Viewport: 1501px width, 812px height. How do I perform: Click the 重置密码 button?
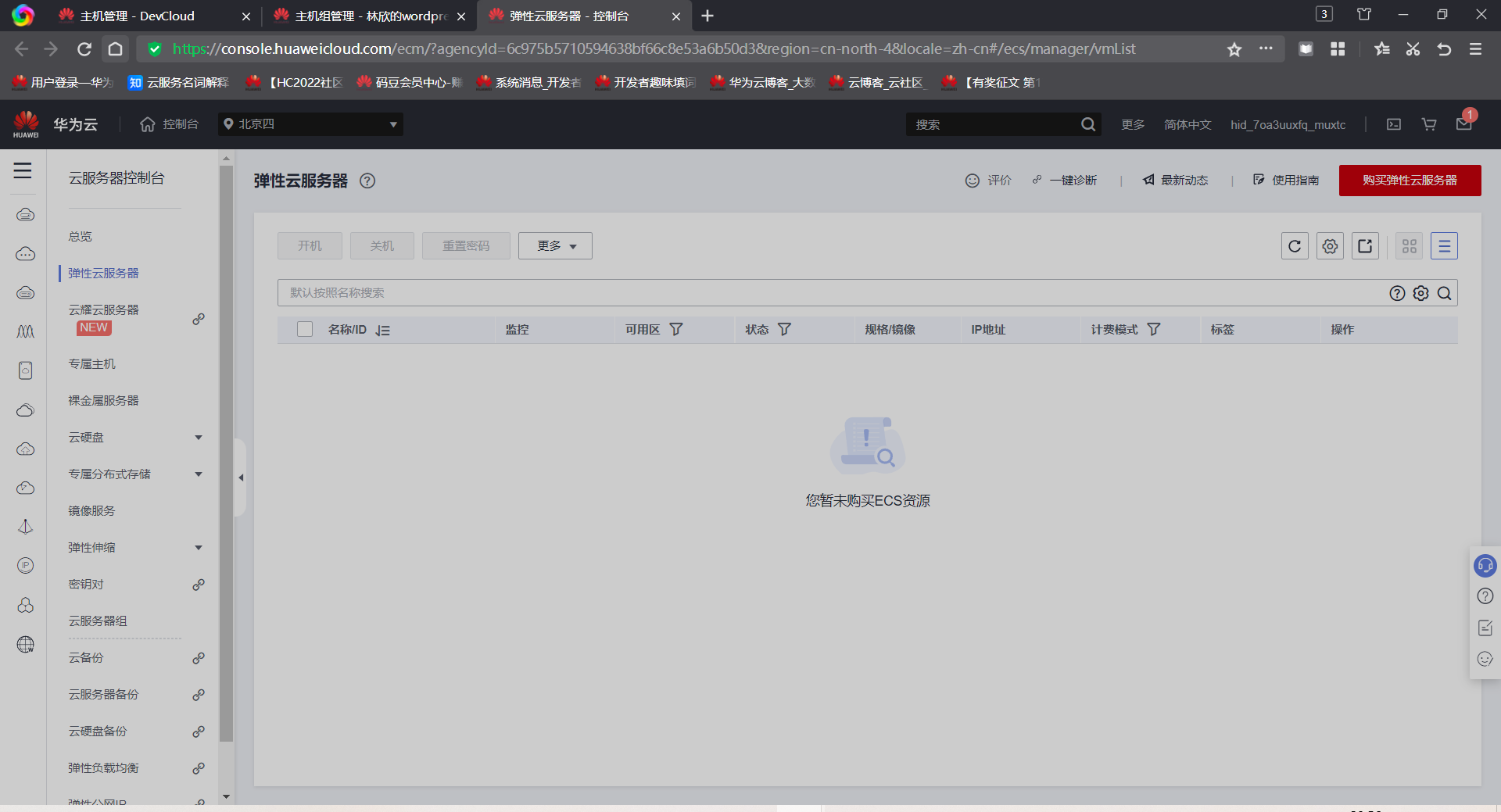(466, 246)
